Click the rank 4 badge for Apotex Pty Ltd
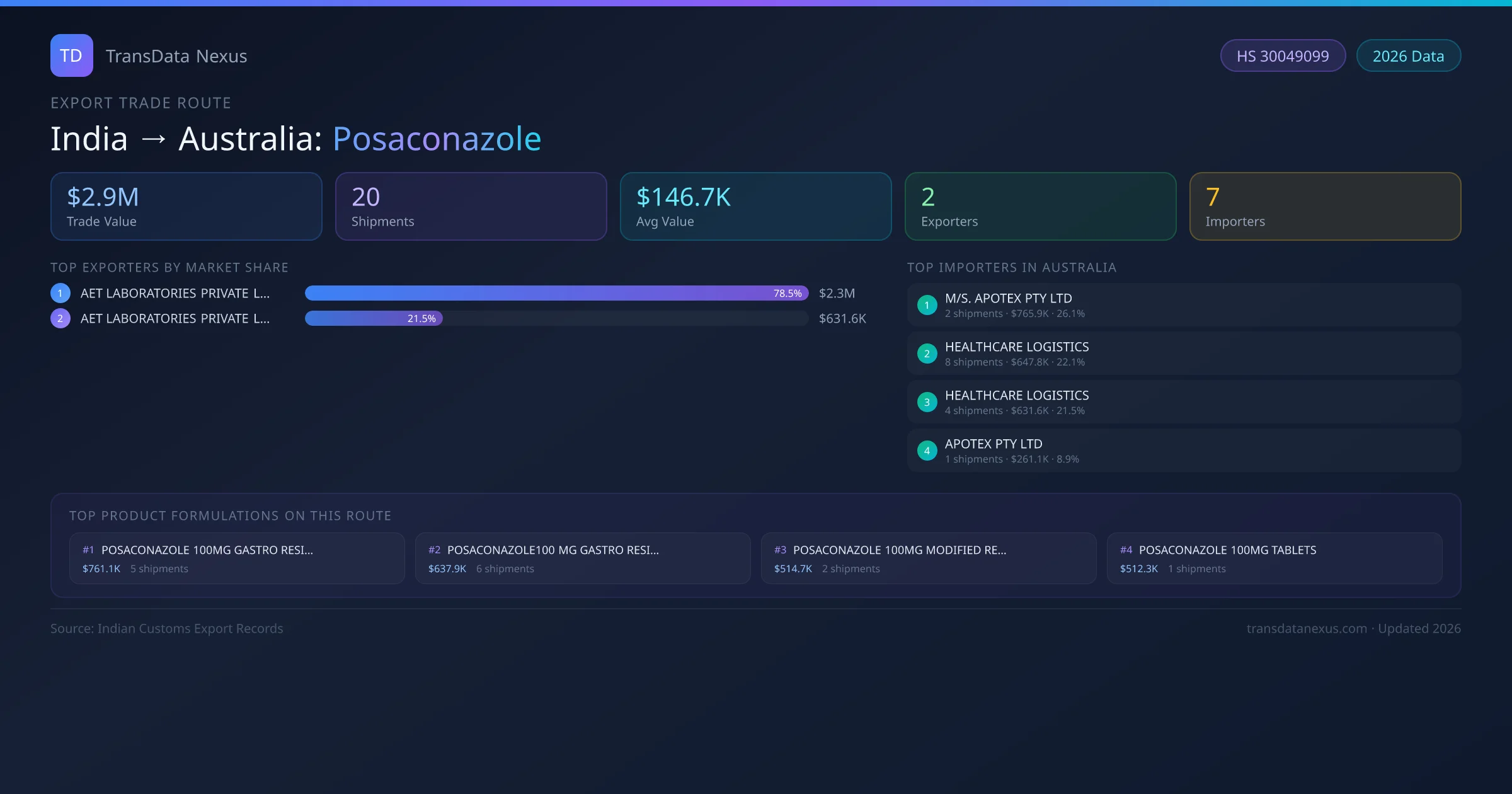This screenshot has width=1512, height=794. coord(927,451)
